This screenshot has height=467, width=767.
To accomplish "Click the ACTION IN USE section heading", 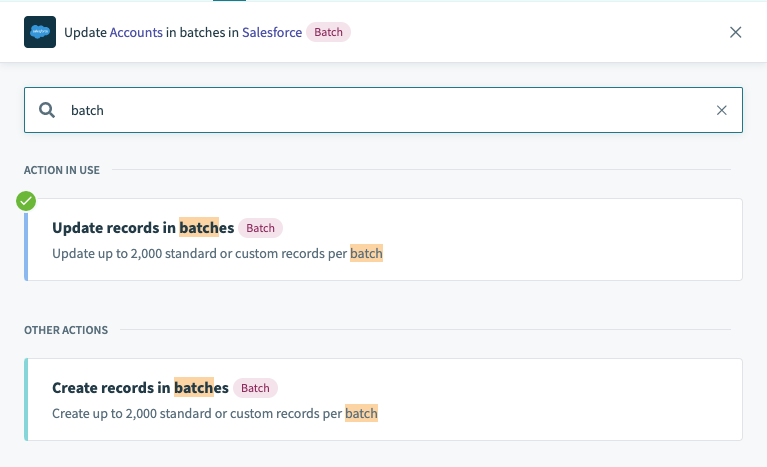I will coord(62,170).
